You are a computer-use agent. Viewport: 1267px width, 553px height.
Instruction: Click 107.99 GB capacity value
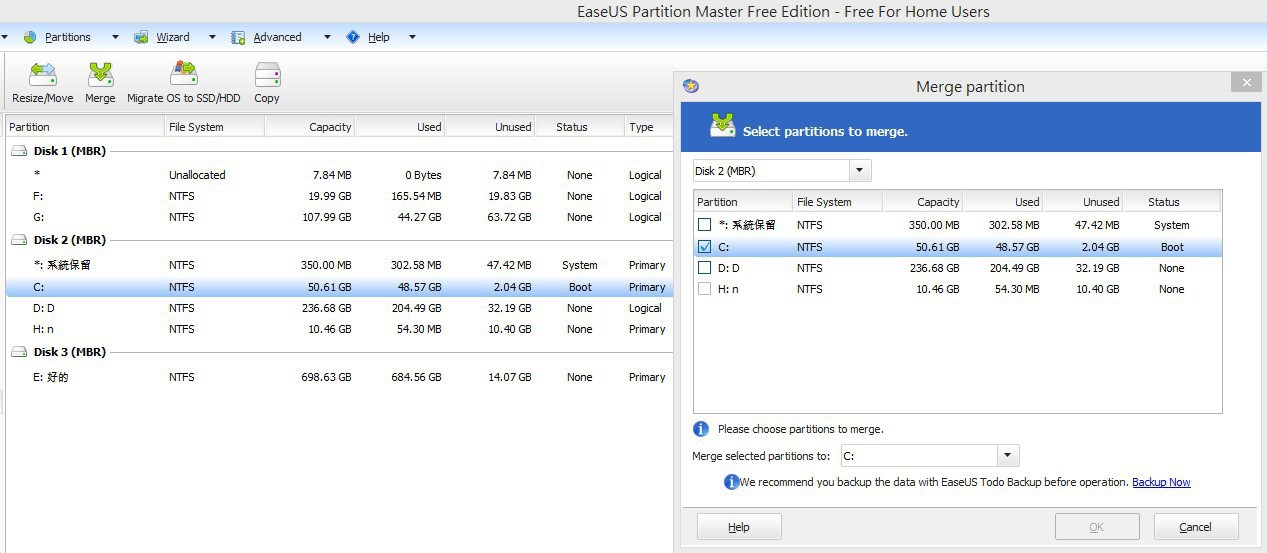pyautogui.click(x=324, y=217)
